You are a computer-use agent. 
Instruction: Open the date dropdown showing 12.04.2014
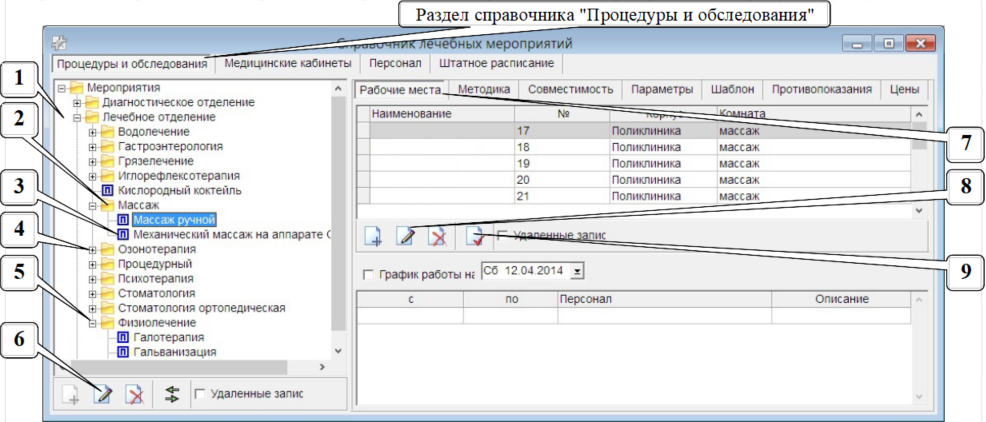pyautogui.click(x=576, y=271)
